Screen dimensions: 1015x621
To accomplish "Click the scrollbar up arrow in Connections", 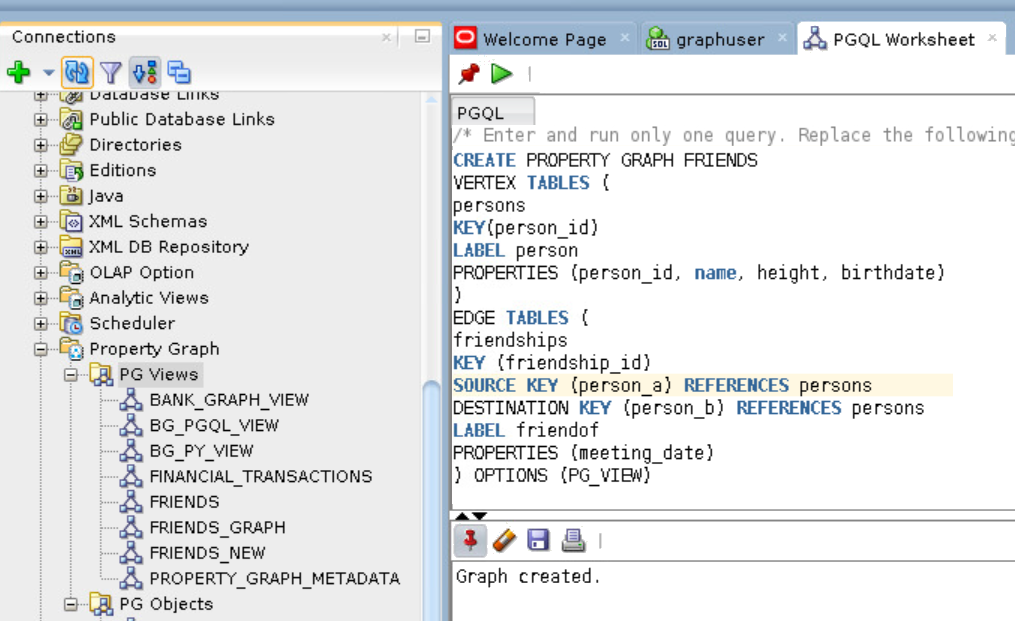I will 431,99.
